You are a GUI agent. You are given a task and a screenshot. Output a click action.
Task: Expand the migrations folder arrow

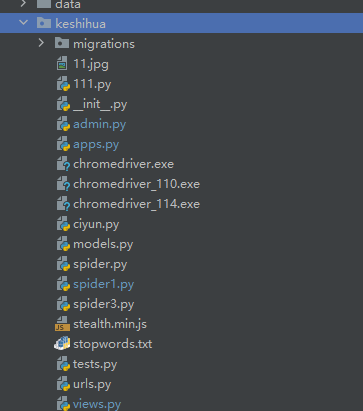(x=41, y=43)
